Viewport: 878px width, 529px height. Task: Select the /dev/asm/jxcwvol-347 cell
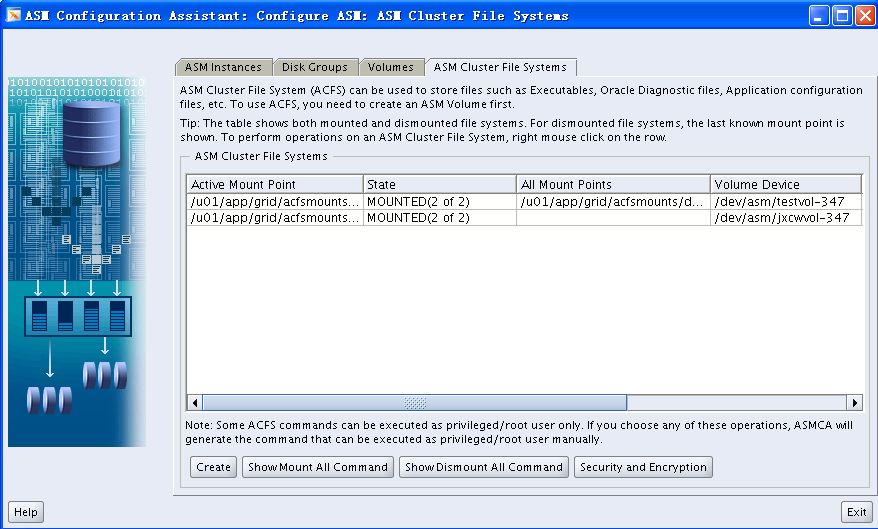point(786,218)
